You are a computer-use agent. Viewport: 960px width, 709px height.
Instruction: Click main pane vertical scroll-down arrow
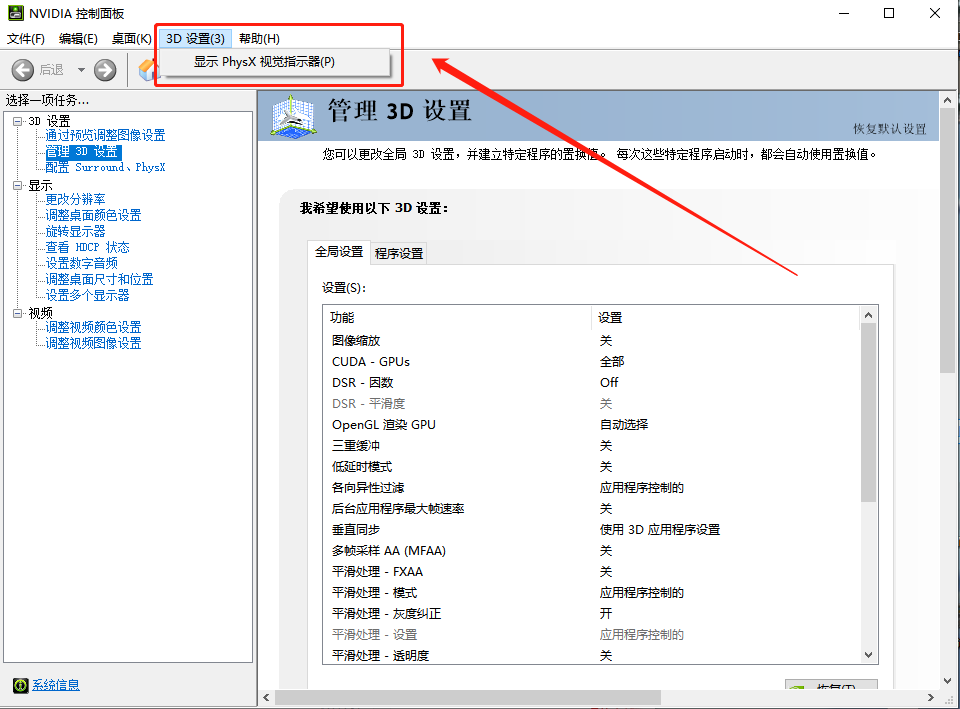pos(947,680)
